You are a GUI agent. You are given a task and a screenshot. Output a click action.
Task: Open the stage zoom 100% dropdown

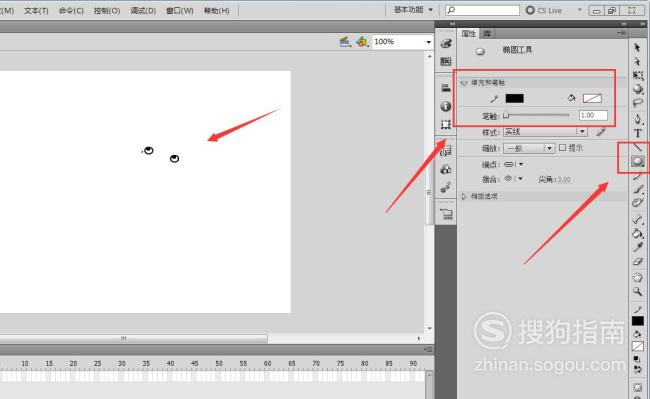(x=428, y=42)
